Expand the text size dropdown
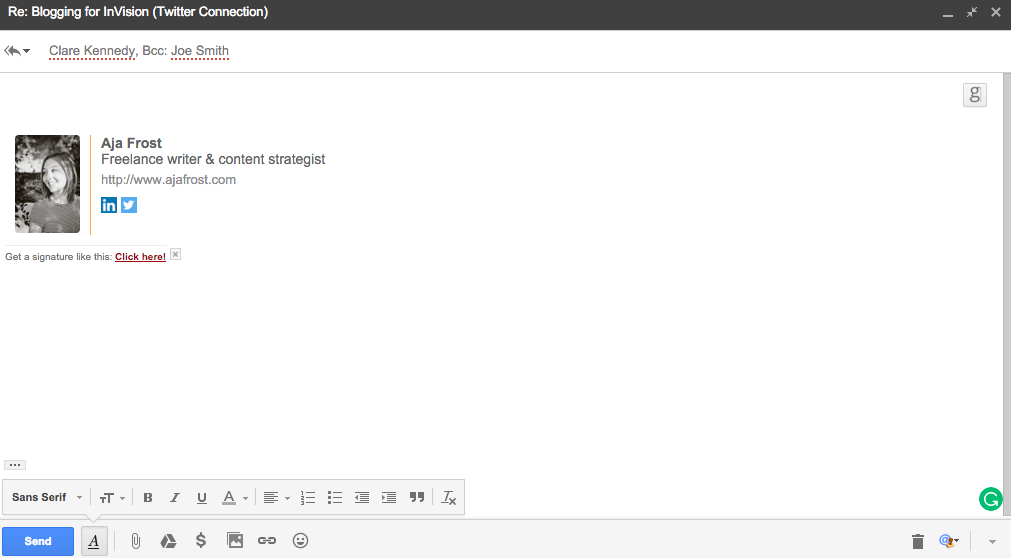 click(112, 497)
